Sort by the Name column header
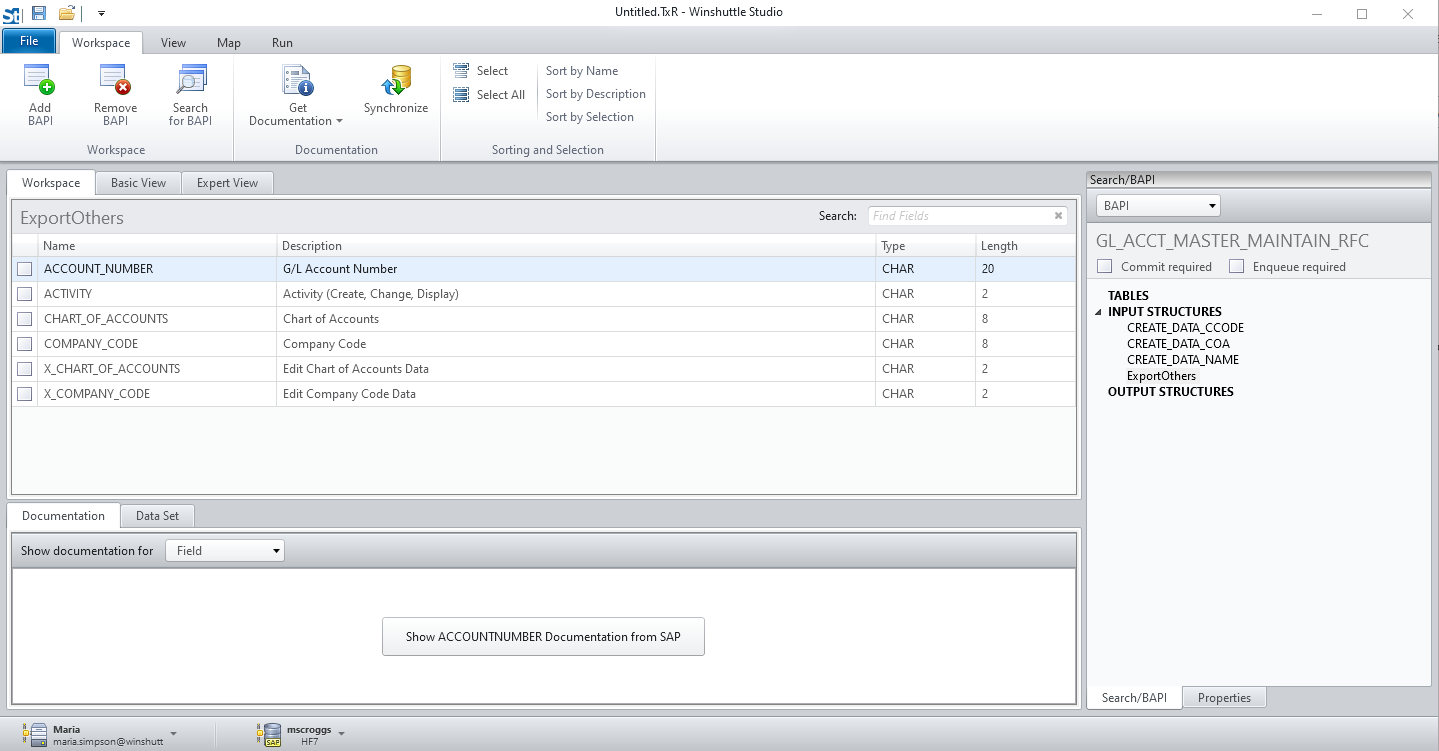 [x=157, y=246]
